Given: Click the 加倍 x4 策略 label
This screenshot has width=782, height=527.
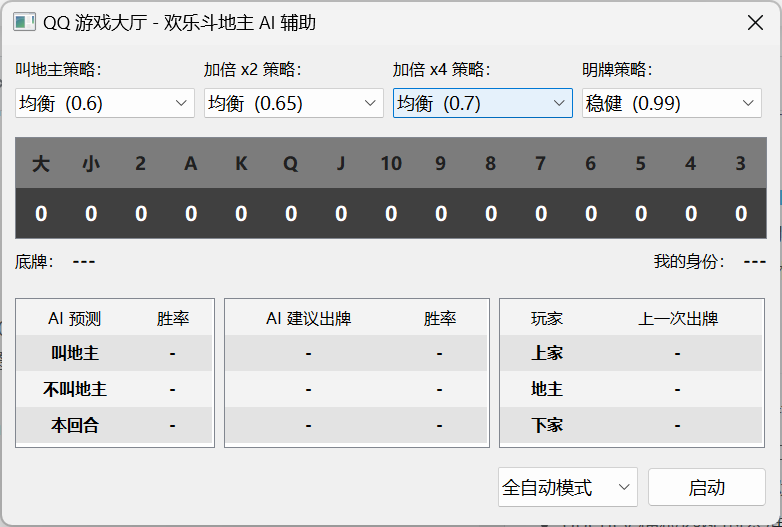Looking at the screenshot, I should point(441,70).
